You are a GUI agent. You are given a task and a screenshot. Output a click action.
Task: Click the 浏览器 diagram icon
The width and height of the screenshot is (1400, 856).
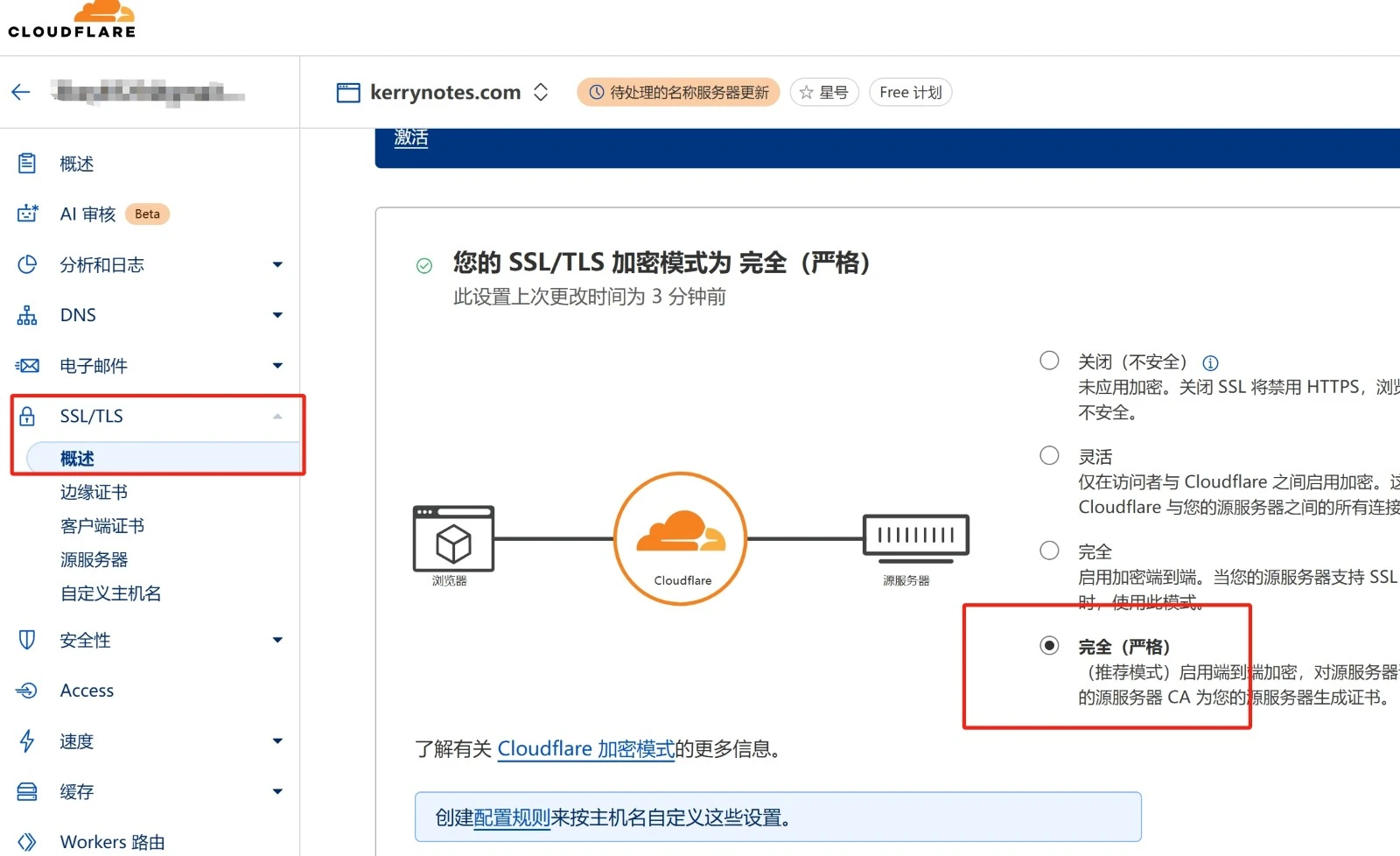click(x=453, y=538)
